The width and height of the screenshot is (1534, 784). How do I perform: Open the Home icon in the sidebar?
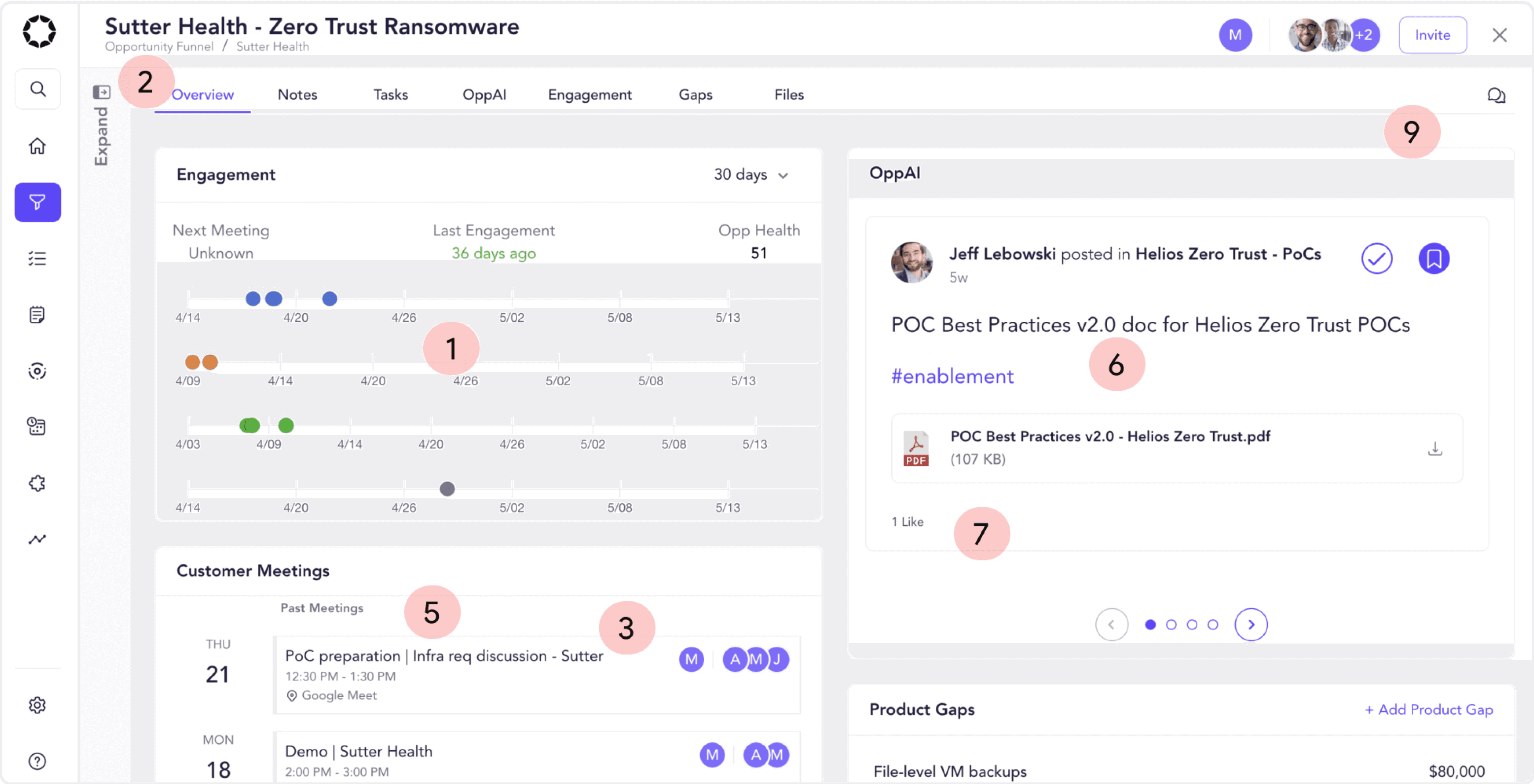point(37,146)
